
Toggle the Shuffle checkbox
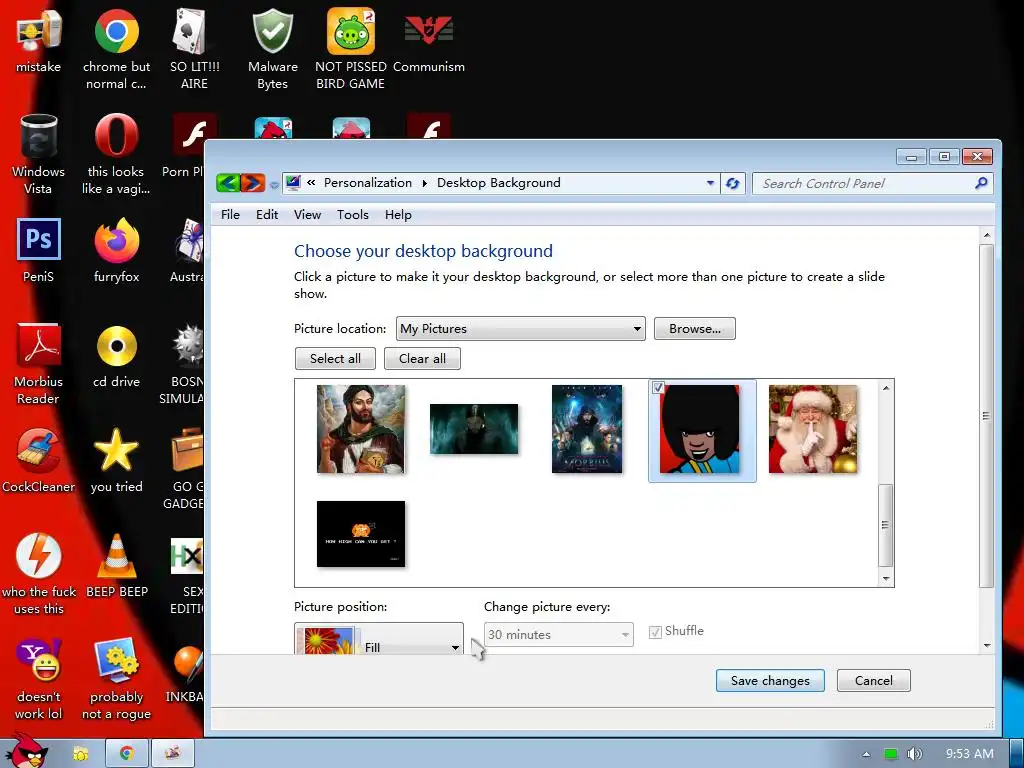[x=655, y=632]
